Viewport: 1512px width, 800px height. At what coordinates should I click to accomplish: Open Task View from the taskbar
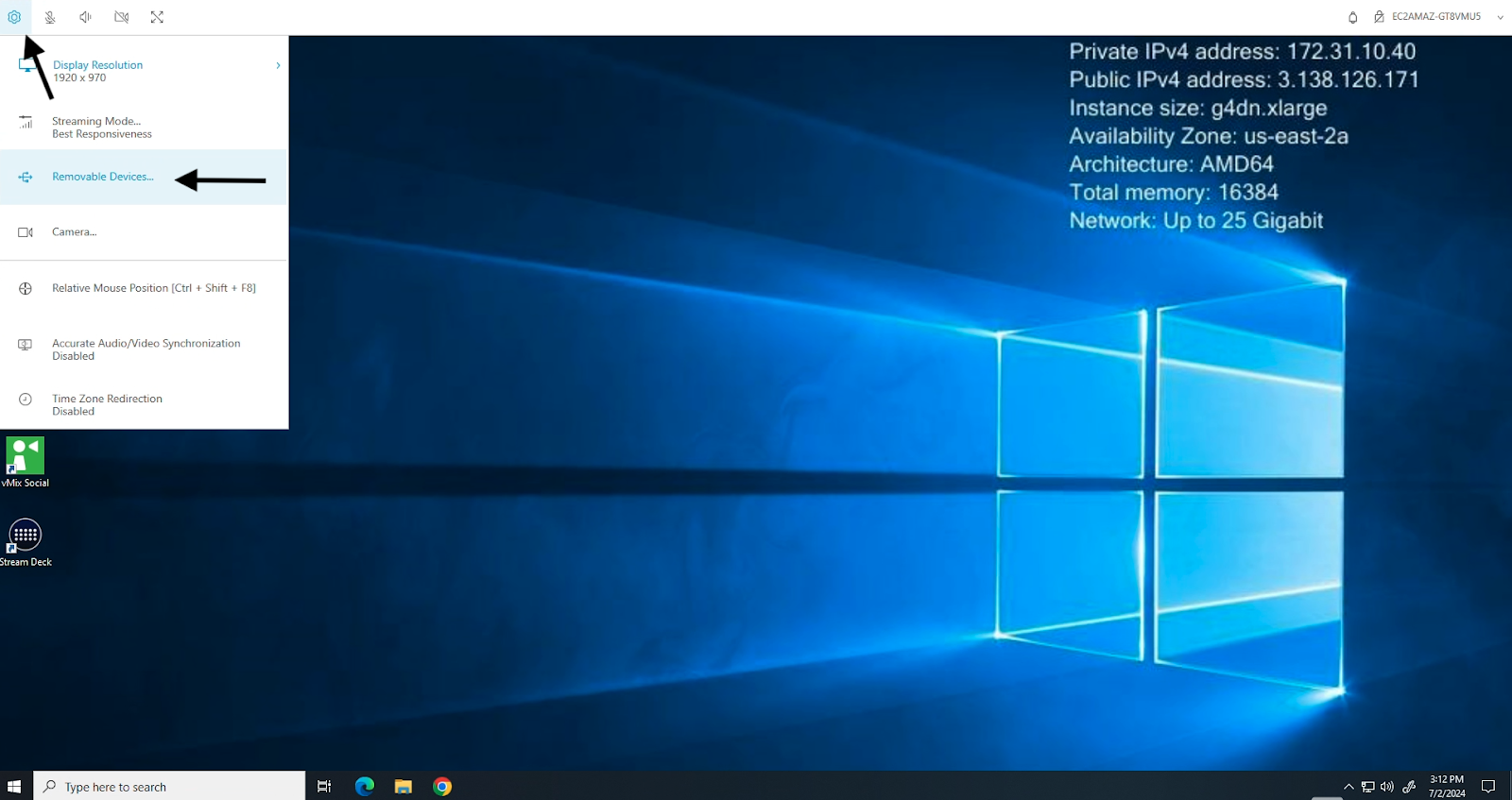click(324, 786)
